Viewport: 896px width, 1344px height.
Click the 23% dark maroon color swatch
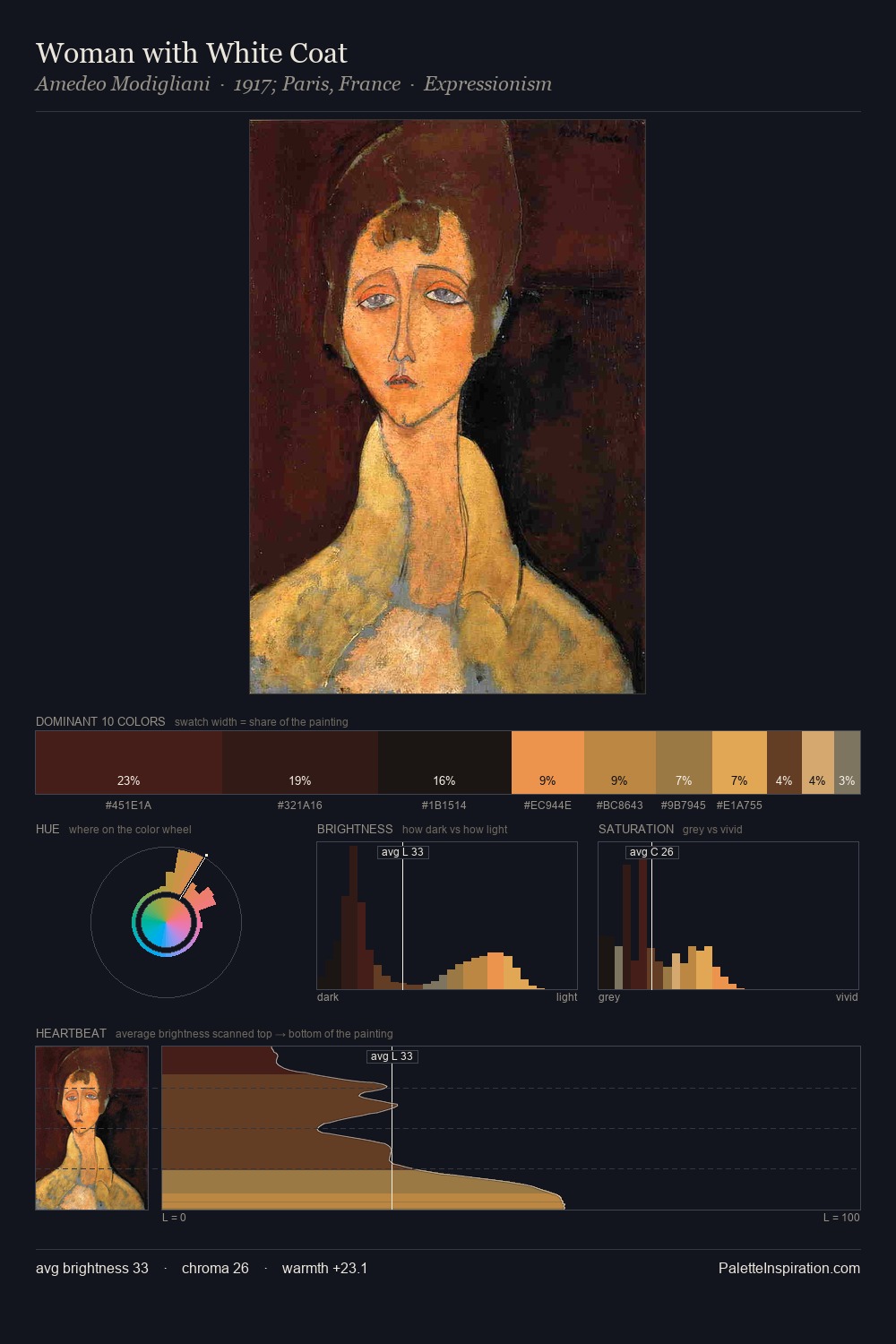click(129, 762)
